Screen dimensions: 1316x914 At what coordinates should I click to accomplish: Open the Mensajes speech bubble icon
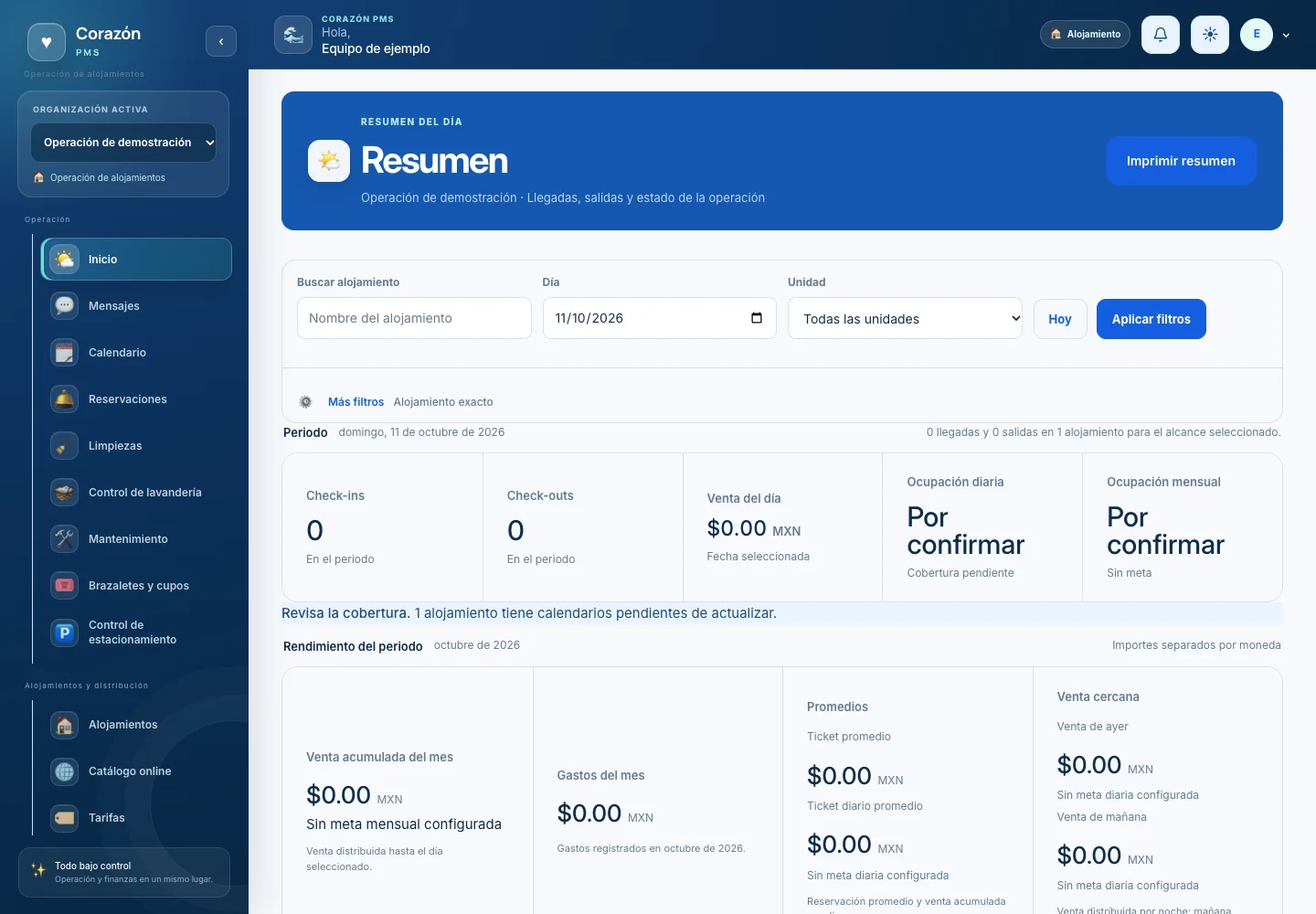coord(65,306)
